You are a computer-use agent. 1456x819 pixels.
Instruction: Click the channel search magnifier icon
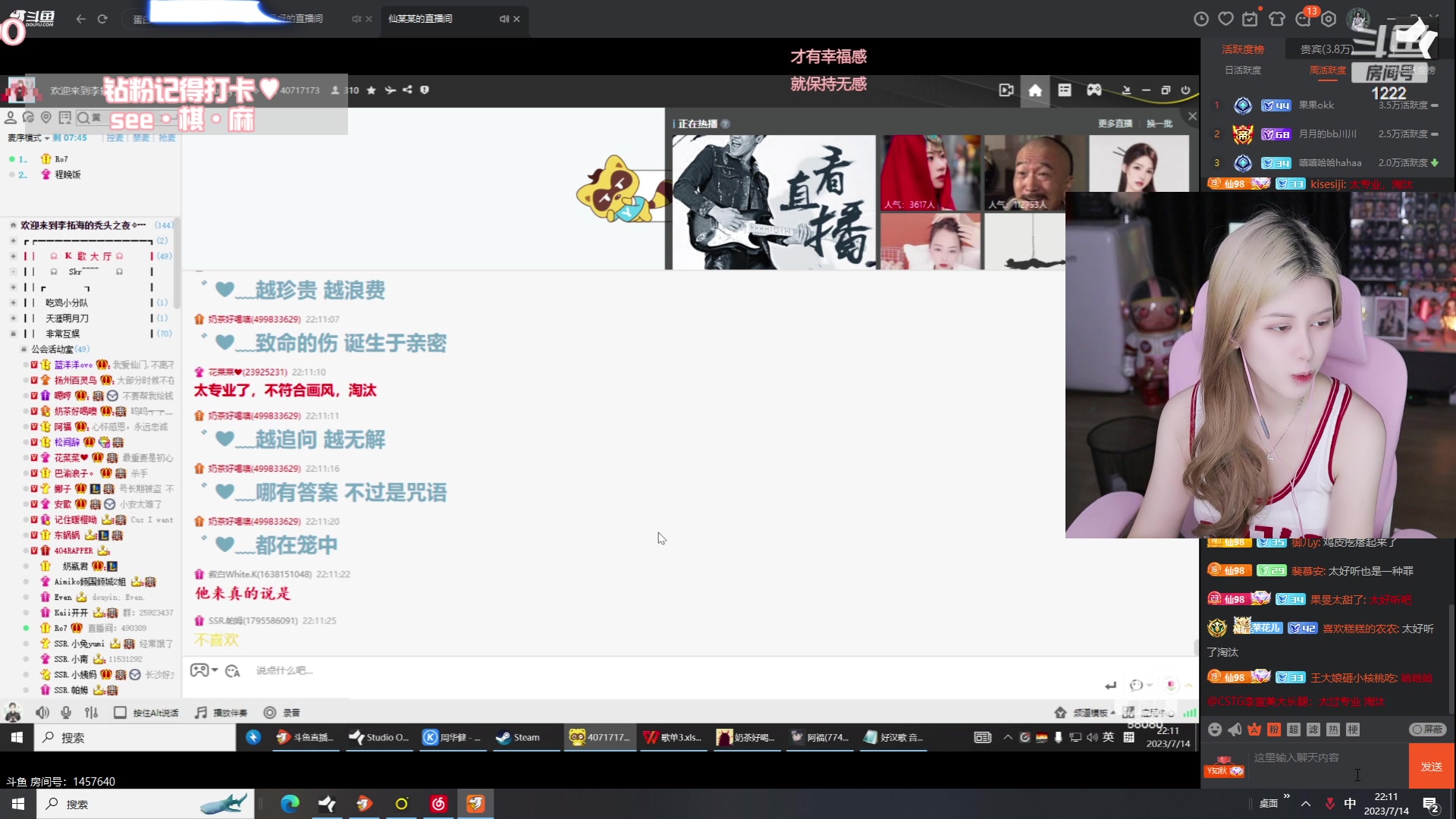tap(83, 118)
